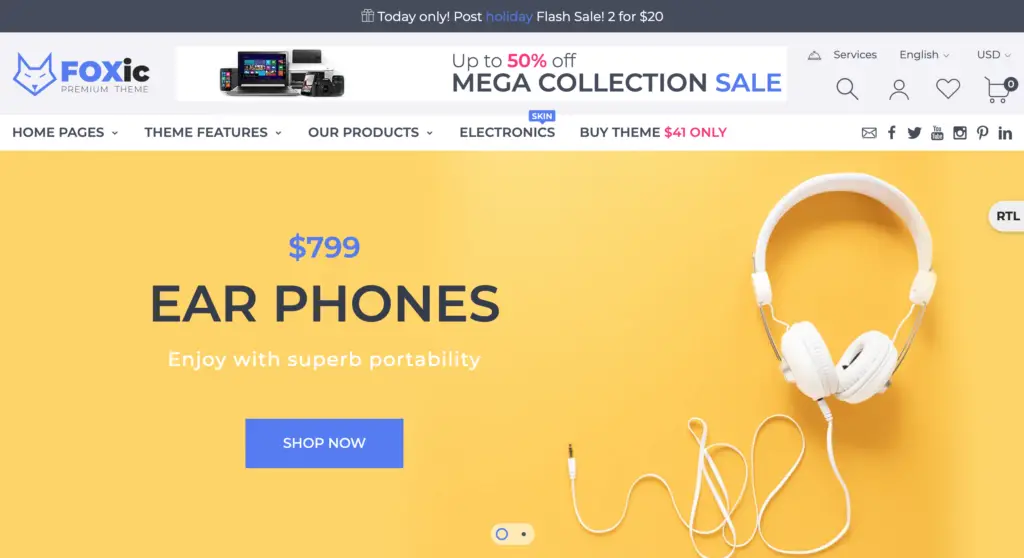This screenshot has width=1024, height=558.
Task: View wishlist via heart icon
Action: coord(948,88)
